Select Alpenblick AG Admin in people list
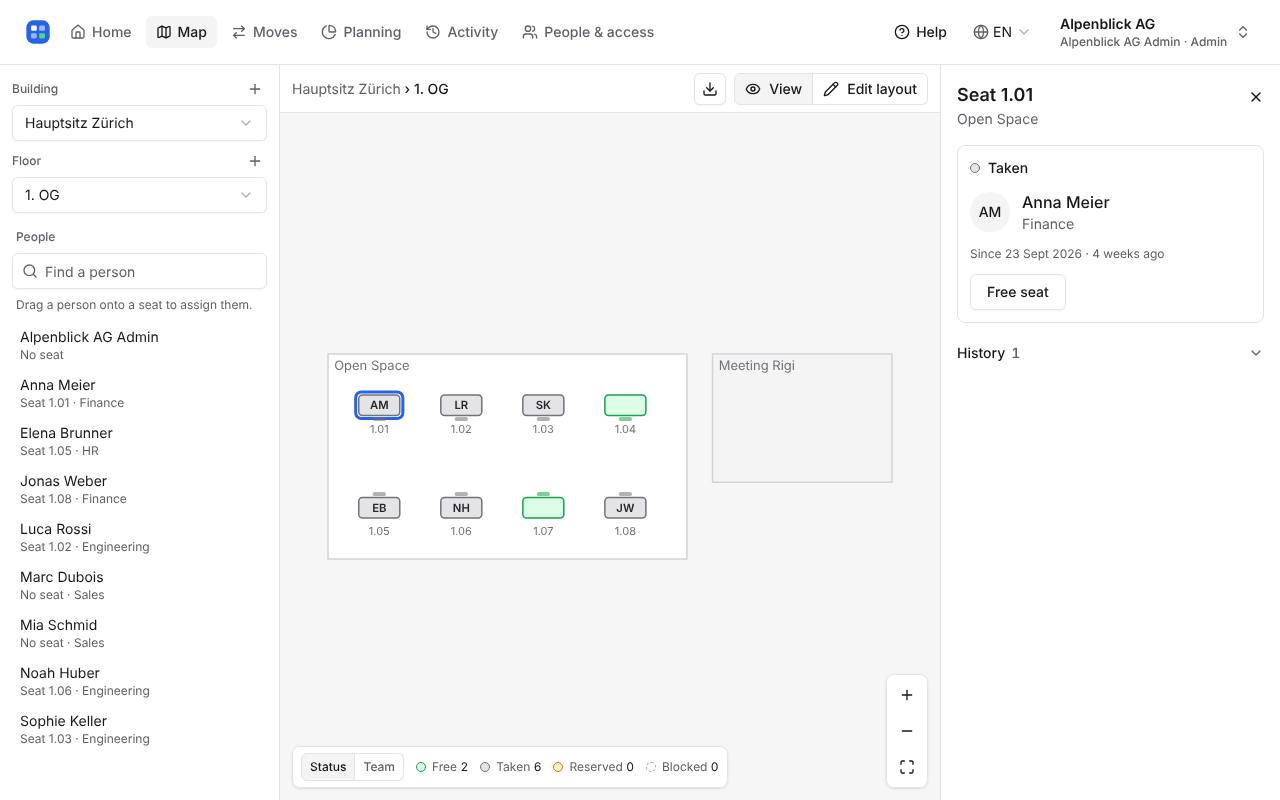1280x800 pixels. [x=139, y=345]
